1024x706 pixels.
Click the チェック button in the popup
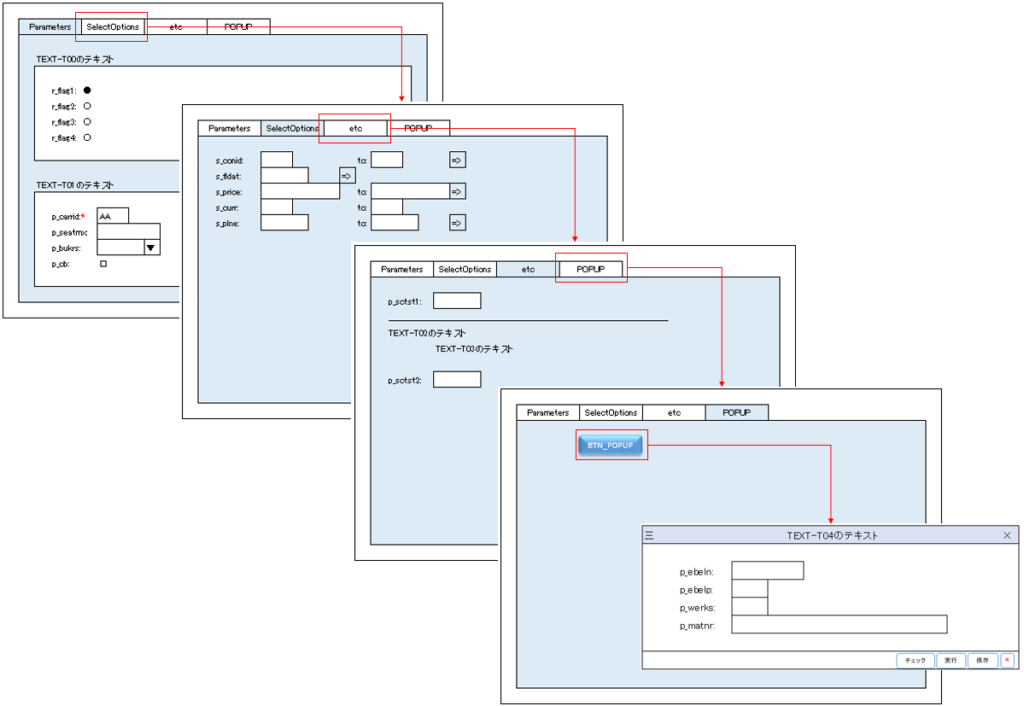[x=915, y=660]
